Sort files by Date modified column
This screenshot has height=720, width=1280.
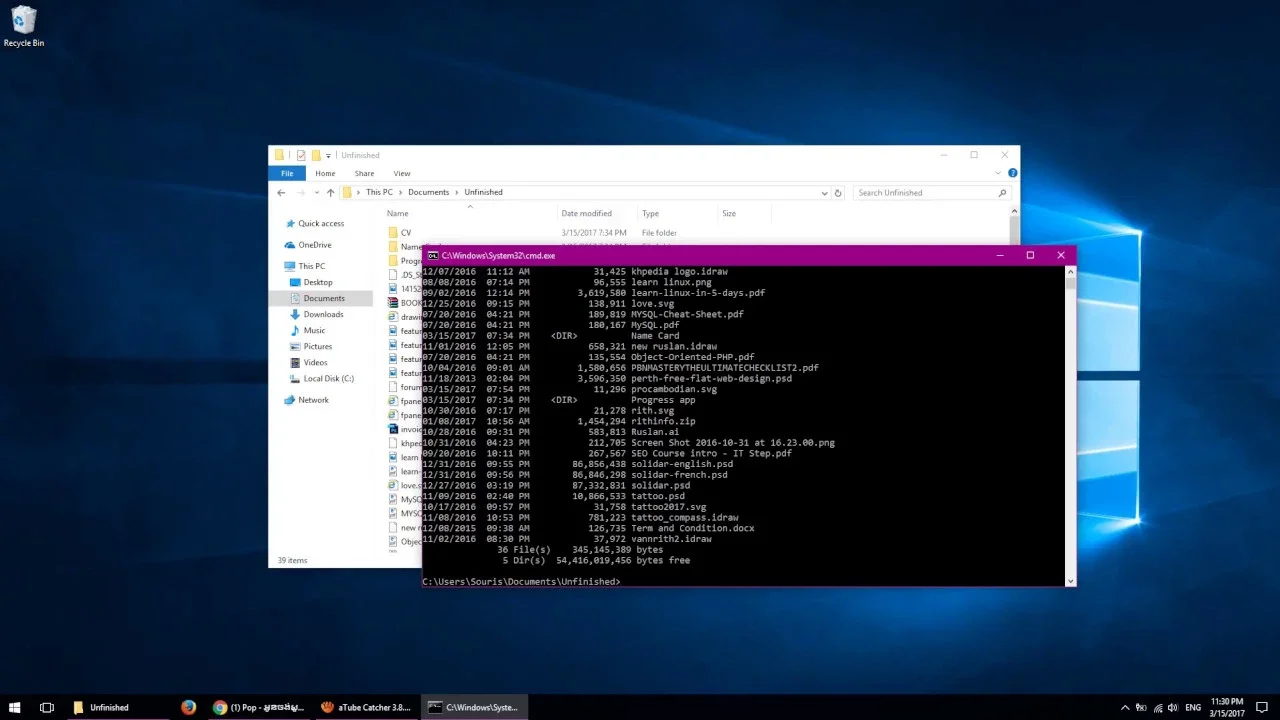(586, 213)
